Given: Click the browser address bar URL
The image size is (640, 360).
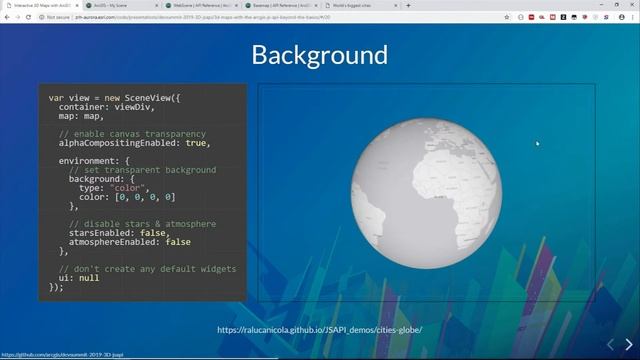Looking at the screenshot, I should click(x=202, y=17).
